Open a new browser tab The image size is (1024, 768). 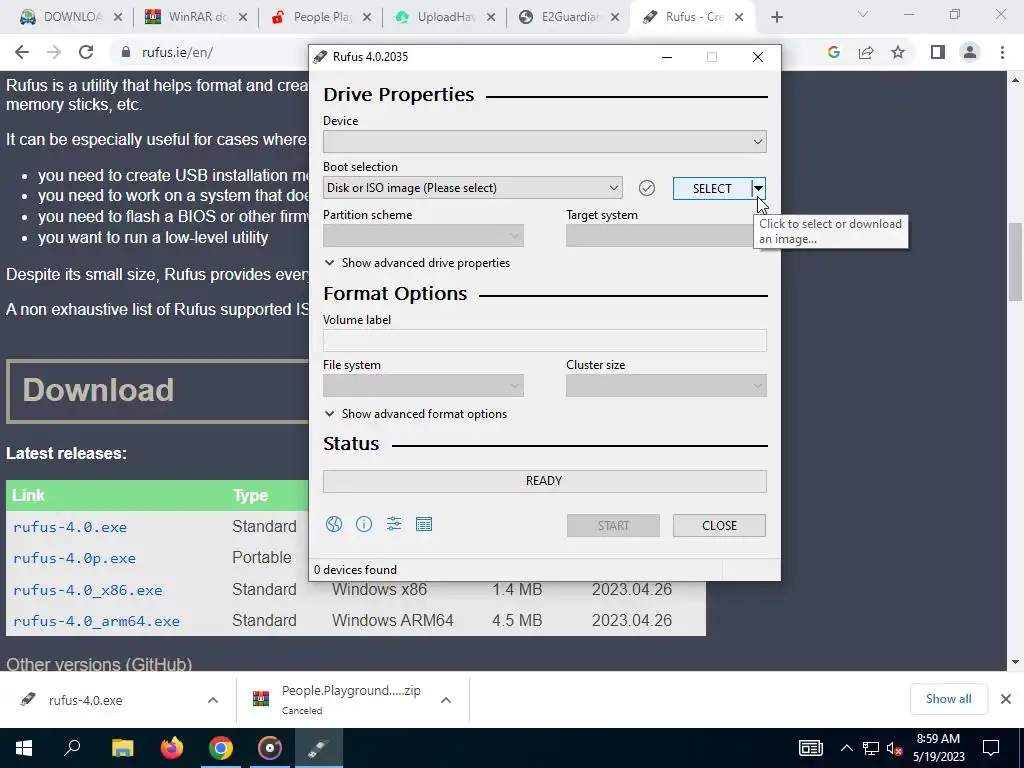tap(776, 17)
